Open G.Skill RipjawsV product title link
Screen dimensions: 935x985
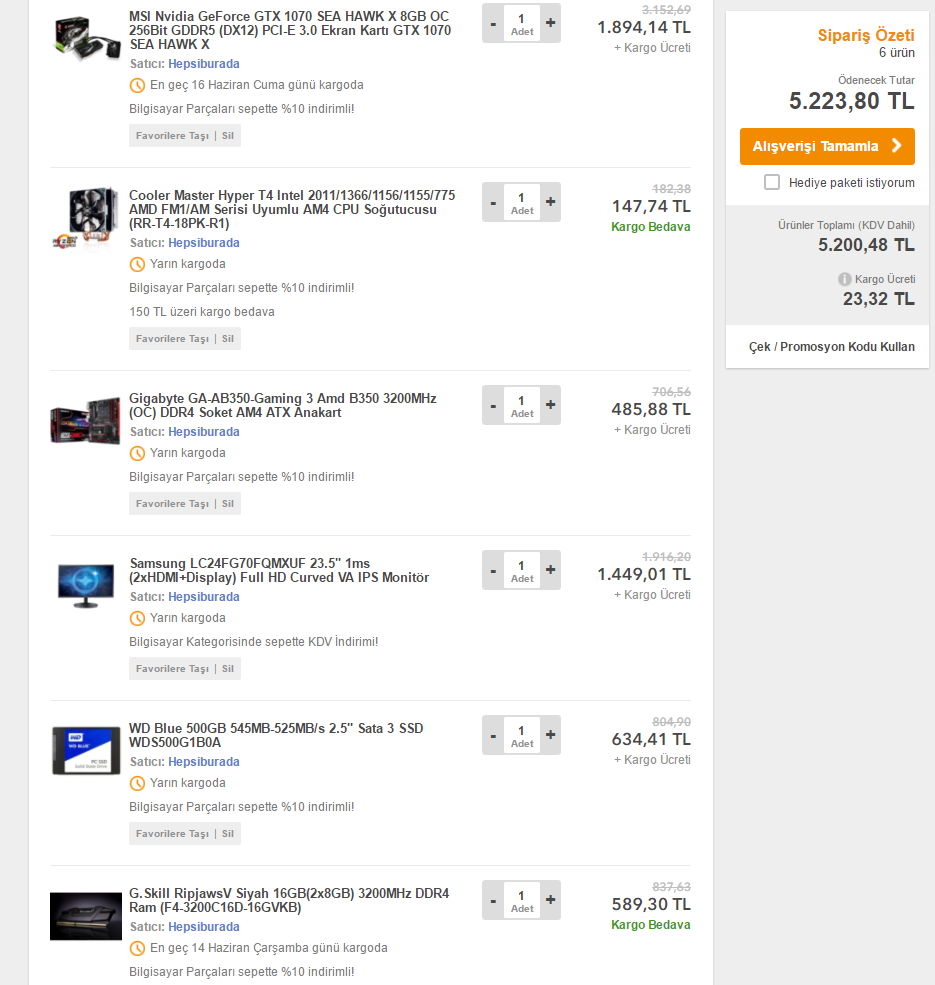pos(289,900)
